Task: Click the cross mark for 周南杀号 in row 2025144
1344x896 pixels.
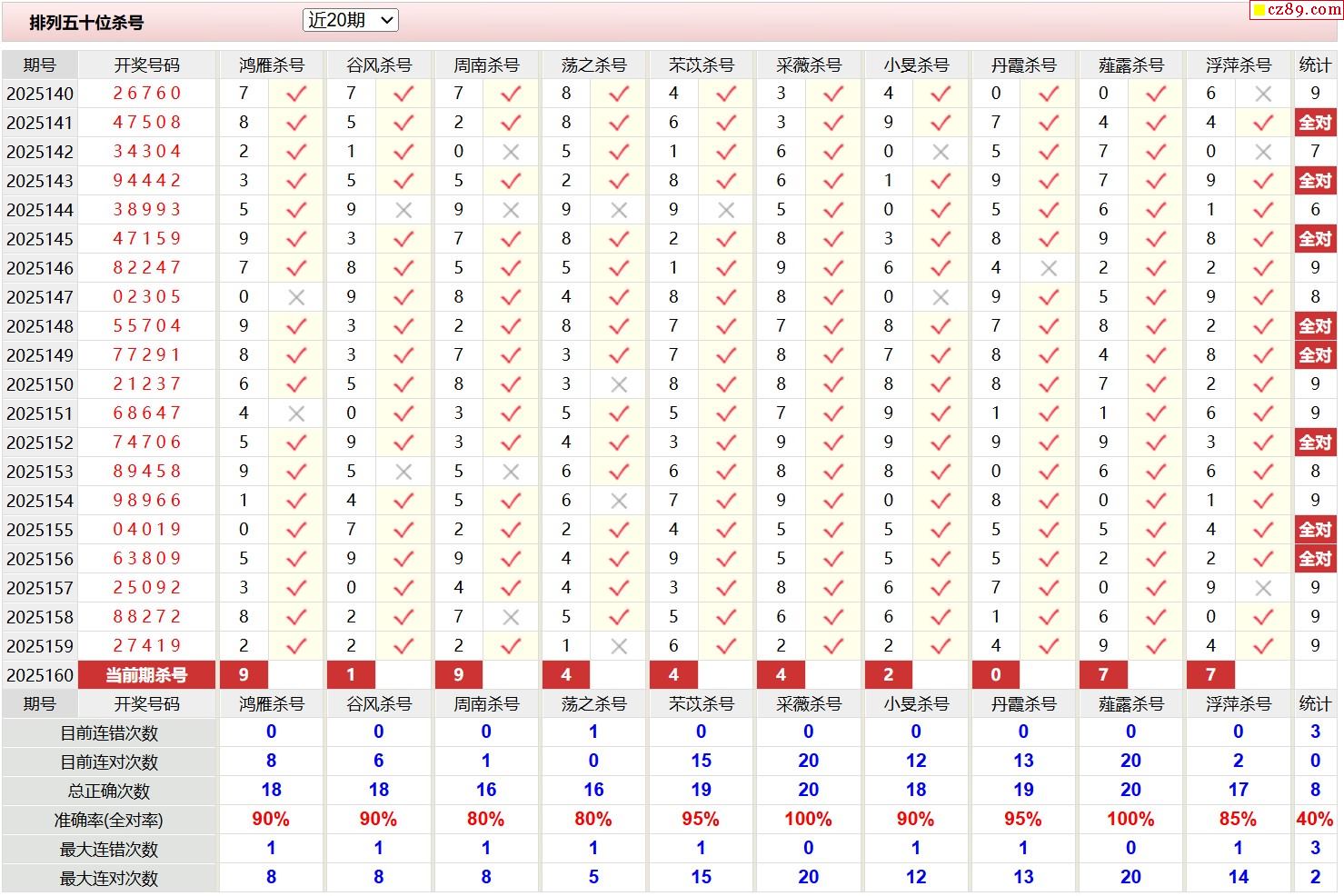Action: click(511, 210)
